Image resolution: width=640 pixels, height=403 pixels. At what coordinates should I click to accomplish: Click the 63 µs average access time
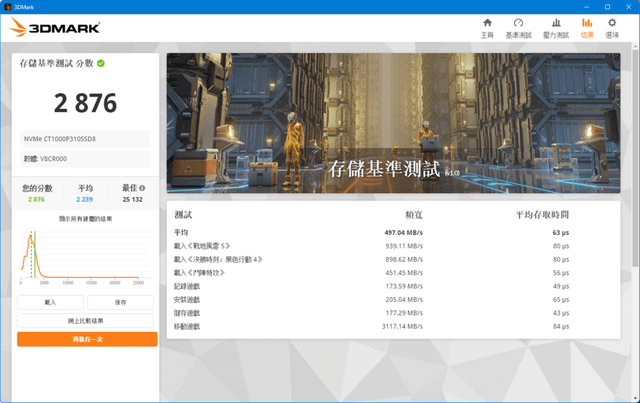pos(561,233)
